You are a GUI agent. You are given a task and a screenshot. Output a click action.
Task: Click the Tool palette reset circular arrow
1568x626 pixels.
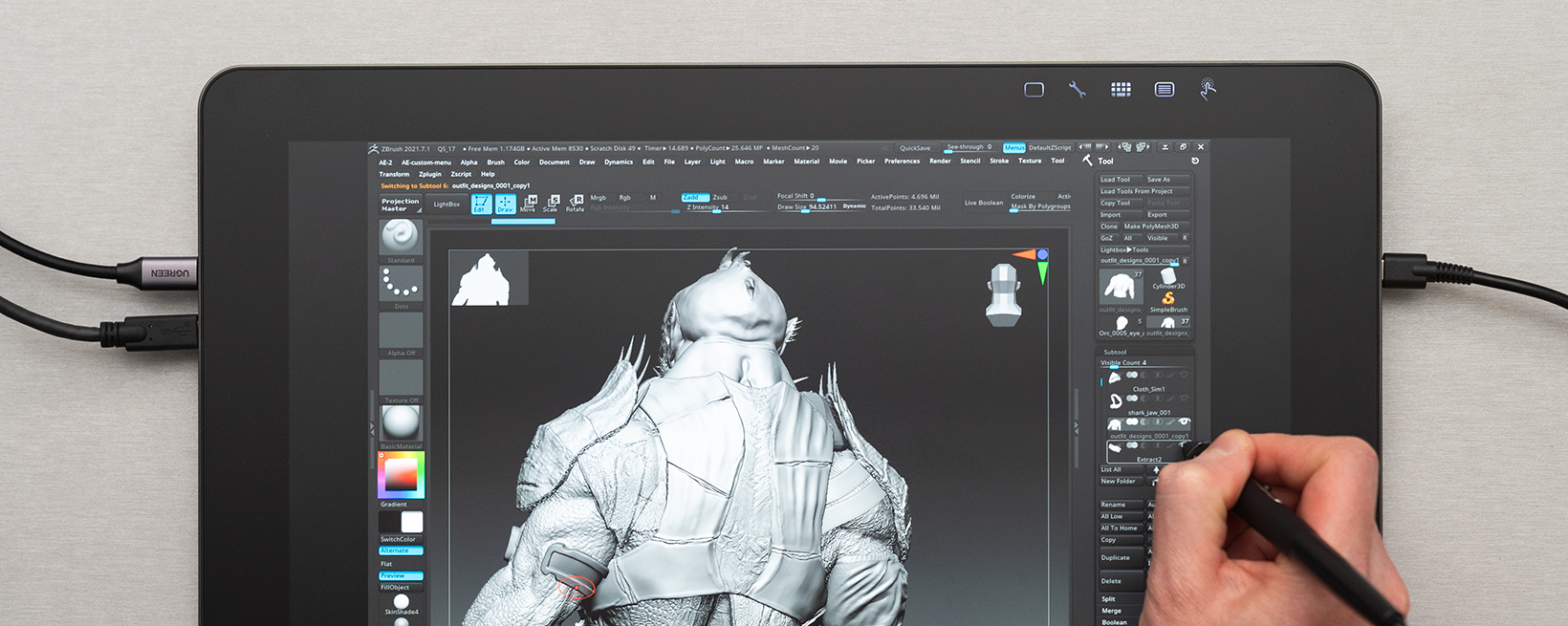tap(1195, 161)
